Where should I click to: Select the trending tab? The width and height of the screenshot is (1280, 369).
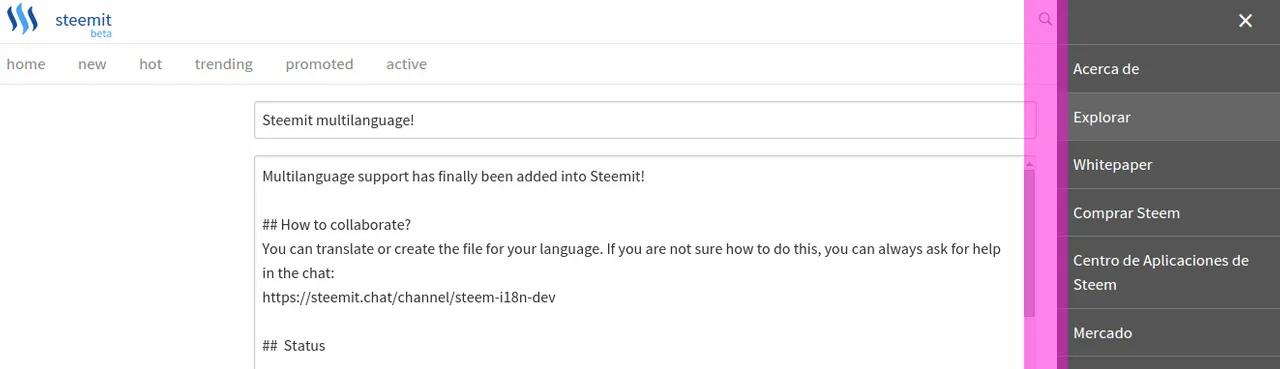click(224, 64)
